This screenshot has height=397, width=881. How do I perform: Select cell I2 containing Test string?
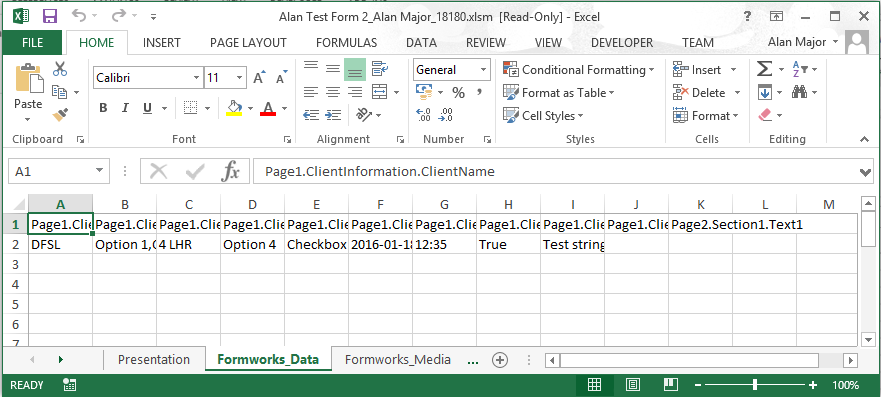(x=573, y=245)
